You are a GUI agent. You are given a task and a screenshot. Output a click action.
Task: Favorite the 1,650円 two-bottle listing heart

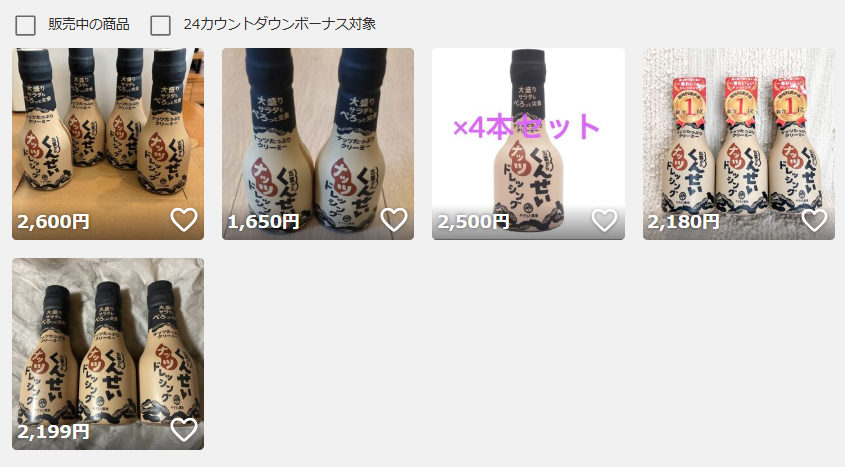click(x=394, y=220)
